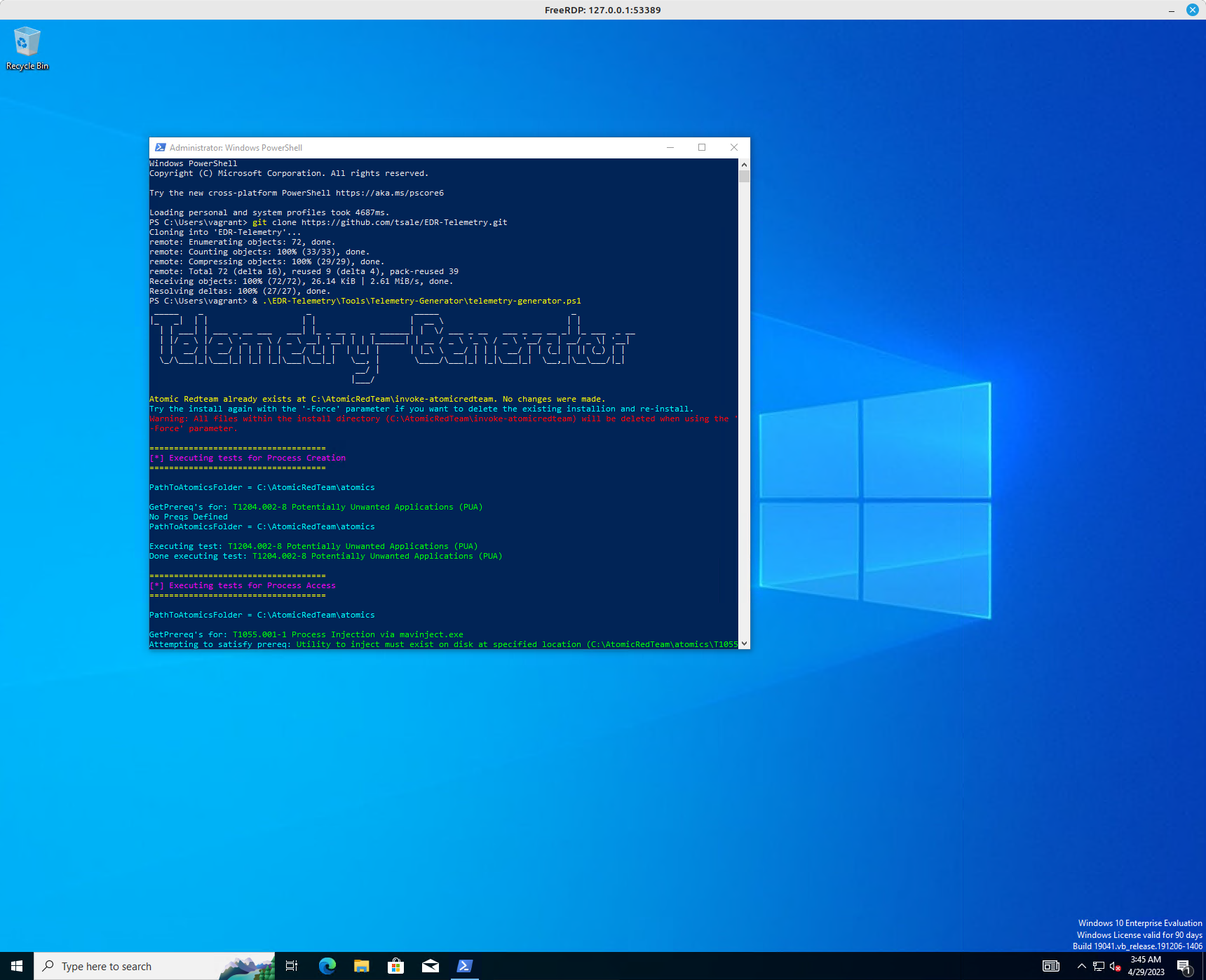Open Microsoft Store from the taskbar
The image size is (1206, 980).
tap(395, 966)
